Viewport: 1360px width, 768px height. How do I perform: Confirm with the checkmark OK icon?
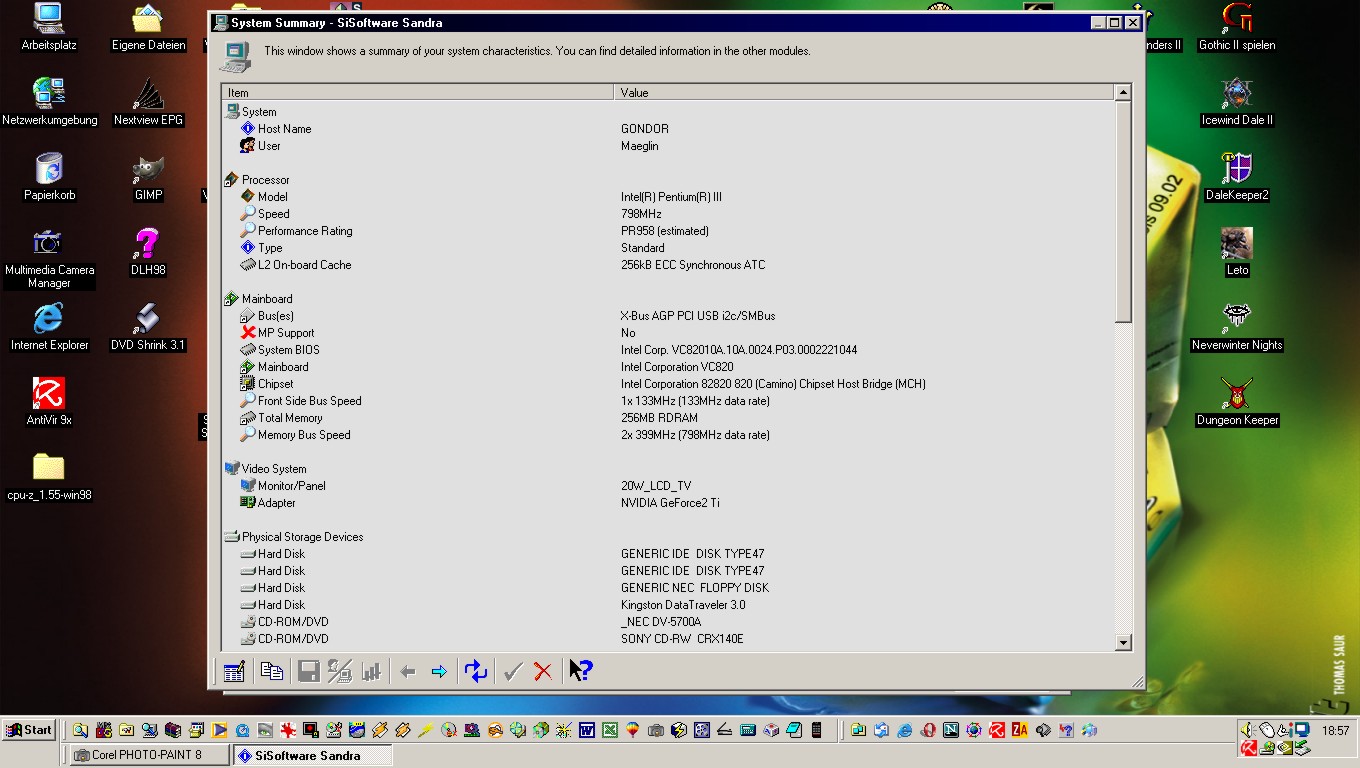pos(513,672)
